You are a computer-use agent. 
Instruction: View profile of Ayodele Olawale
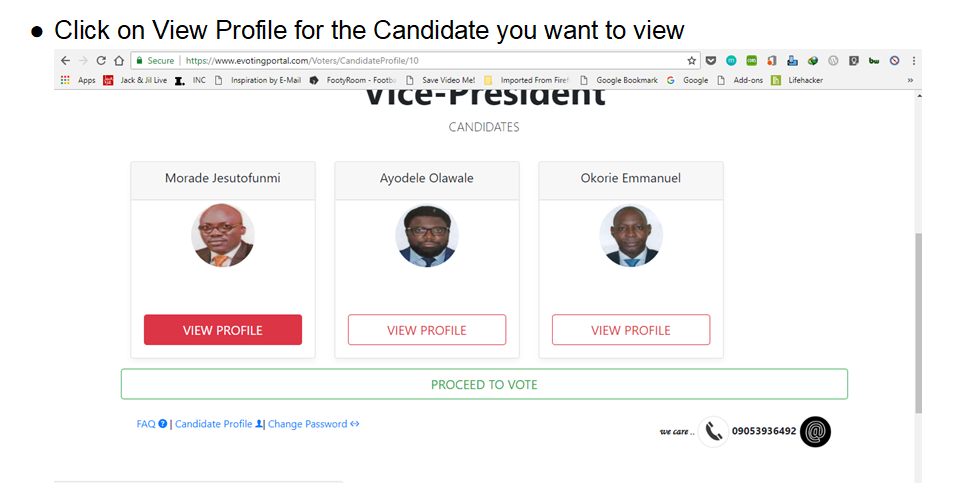point(427,330)
